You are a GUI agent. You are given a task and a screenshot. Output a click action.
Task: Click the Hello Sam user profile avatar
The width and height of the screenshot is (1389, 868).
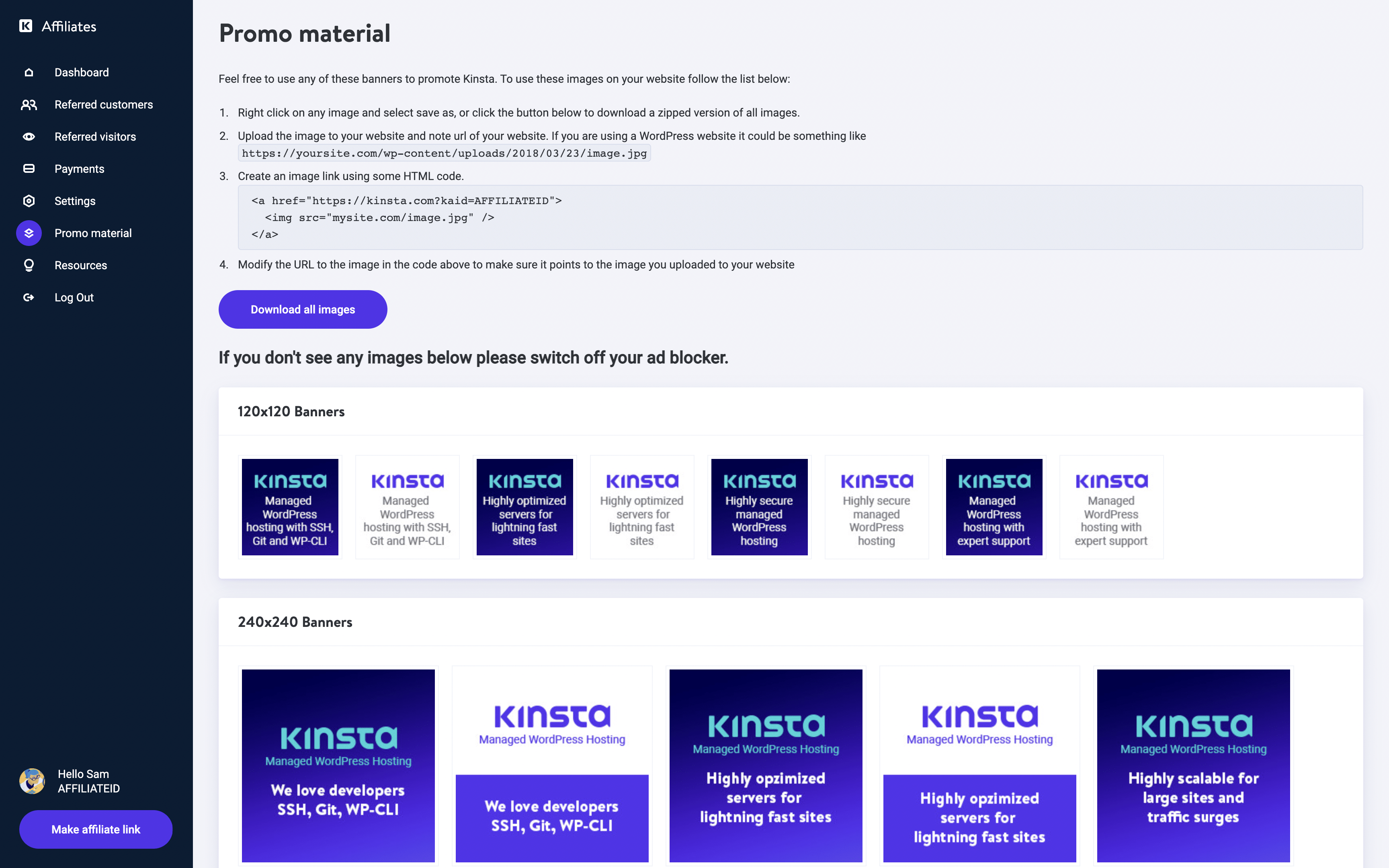click(x=32, y=780)
